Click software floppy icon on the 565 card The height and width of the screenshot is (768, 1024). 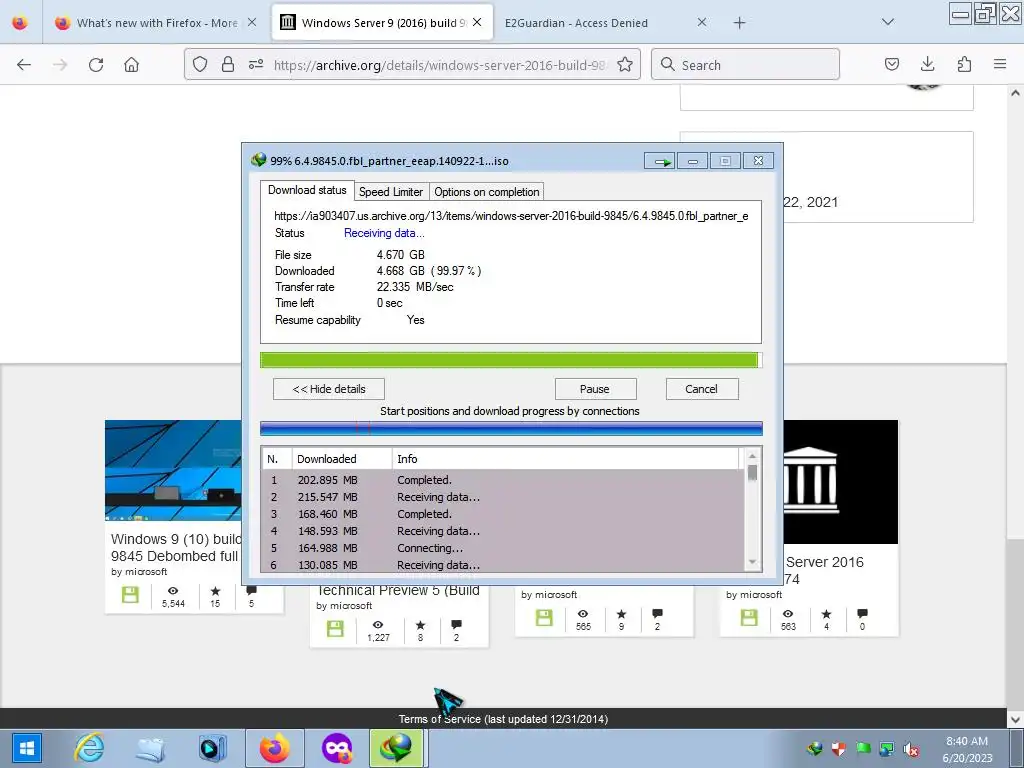544,618
